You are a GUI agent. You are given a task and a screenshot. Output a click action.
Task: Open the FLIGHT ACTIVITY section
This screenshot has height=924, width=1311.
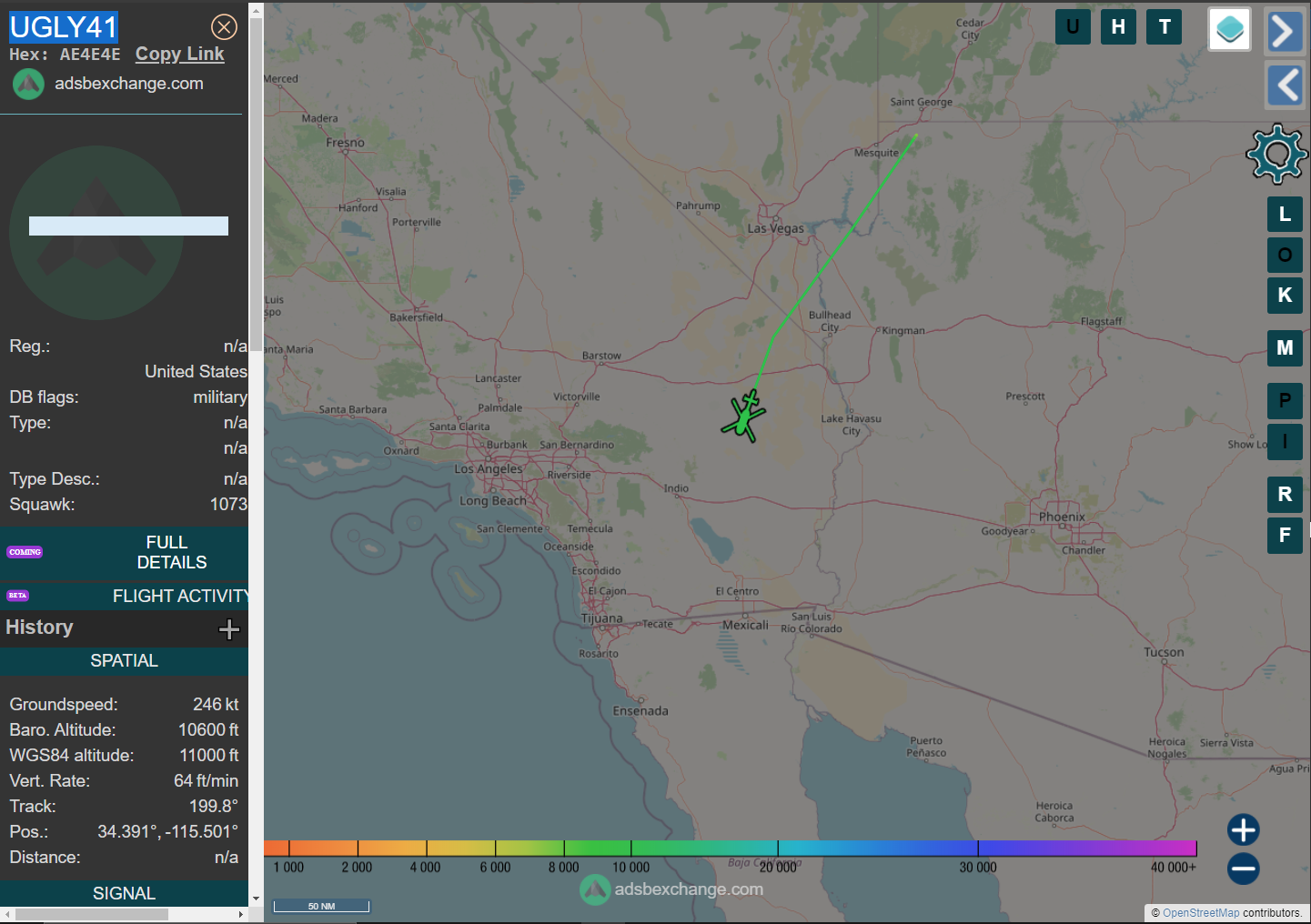point(125,597)
